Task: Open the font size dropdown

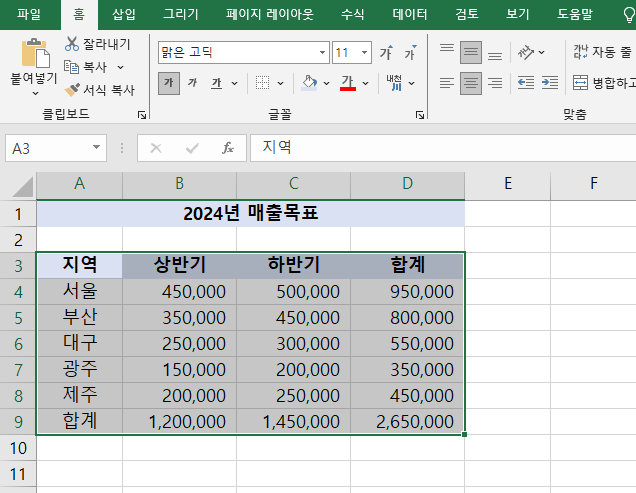Action: (x=364, y=52)
